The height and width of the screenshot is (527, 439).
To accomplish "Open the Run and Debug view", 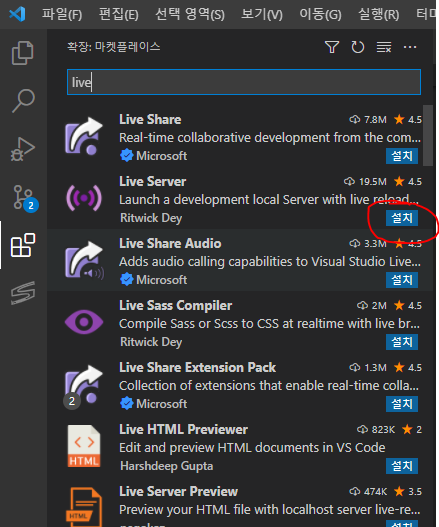I will [23, 149].
